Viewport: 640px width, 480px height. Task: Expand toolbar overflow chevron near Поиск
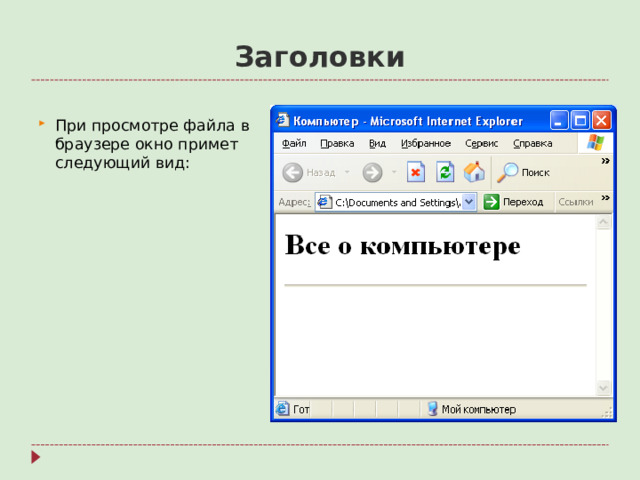point(605,161)
